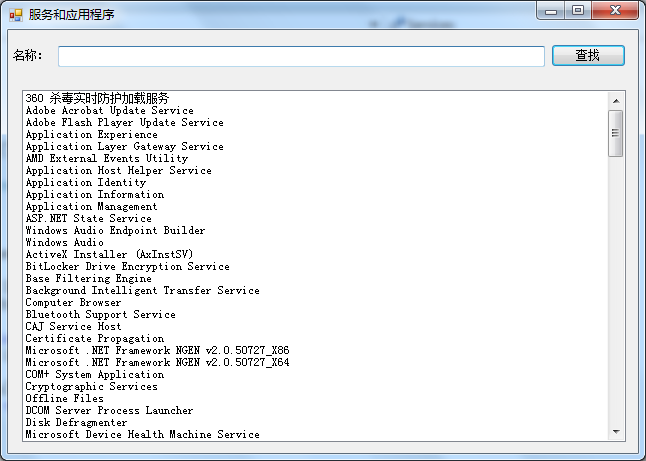Image resolution: width=646 pixels, height=461 pixels.
Task: Click the 查找 search button
Action: 588,56
